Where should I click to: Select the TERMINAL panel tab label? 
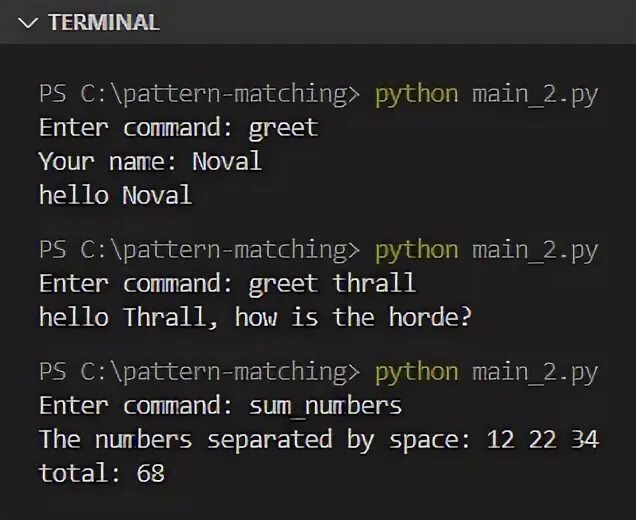point(104,23)
